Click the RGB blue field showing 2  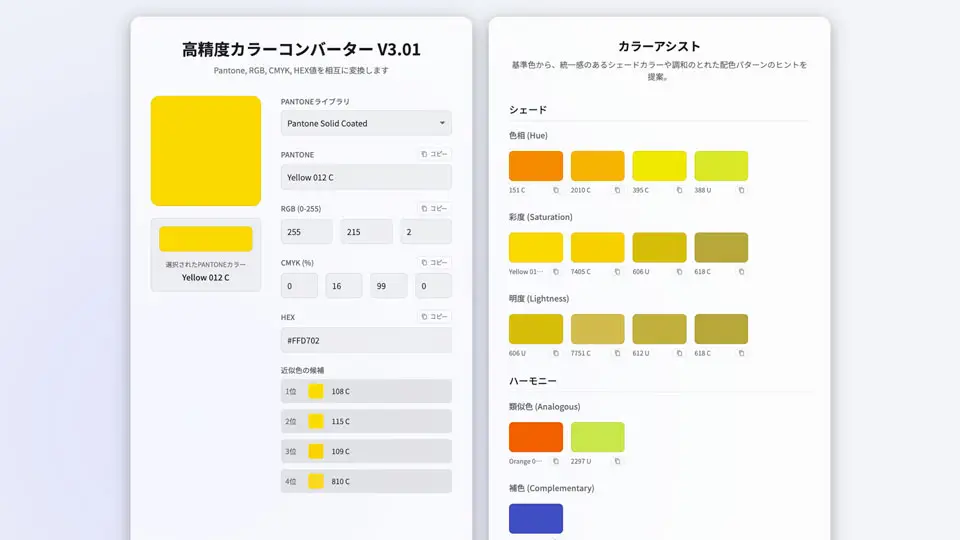(426, 232)
